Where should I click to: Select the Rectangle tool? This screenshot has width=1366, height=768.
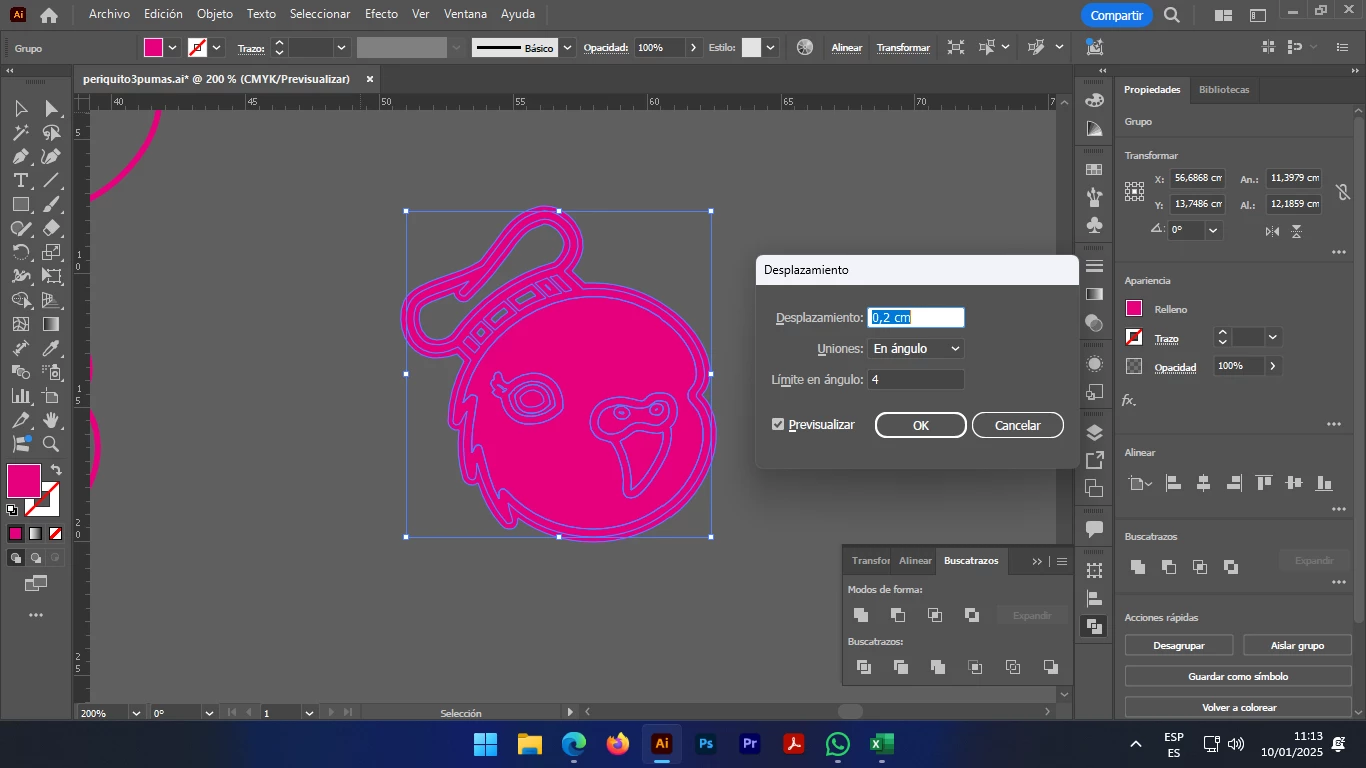(x=21, y=204)
